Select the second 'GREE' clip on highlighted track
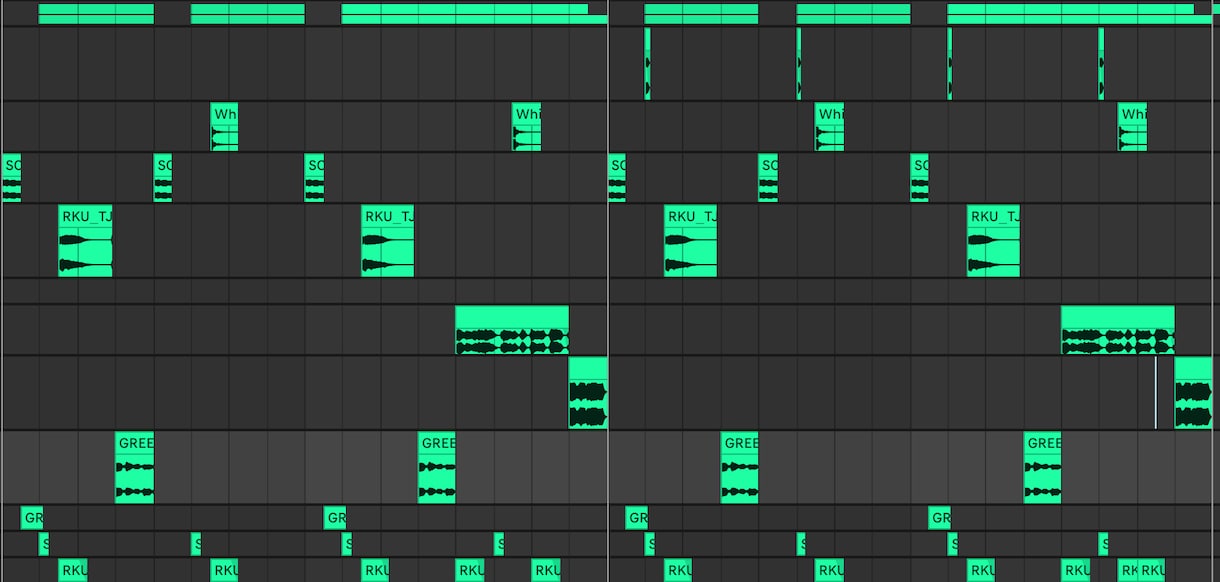The height and width of the screenshot is (582, 1220). 437,468
